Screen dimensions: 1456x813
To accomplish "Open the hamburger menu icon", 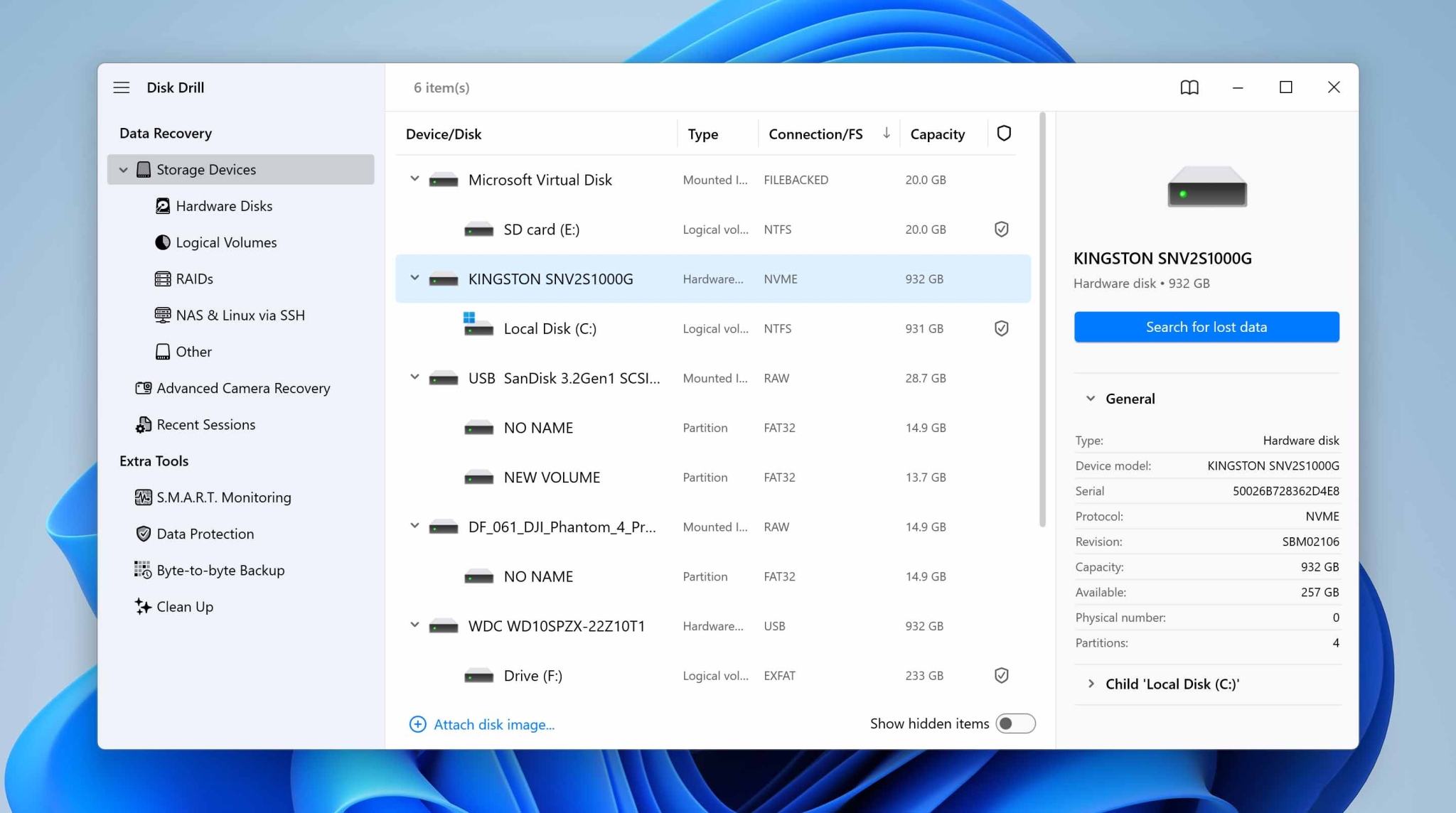I will tap(122, 87).
